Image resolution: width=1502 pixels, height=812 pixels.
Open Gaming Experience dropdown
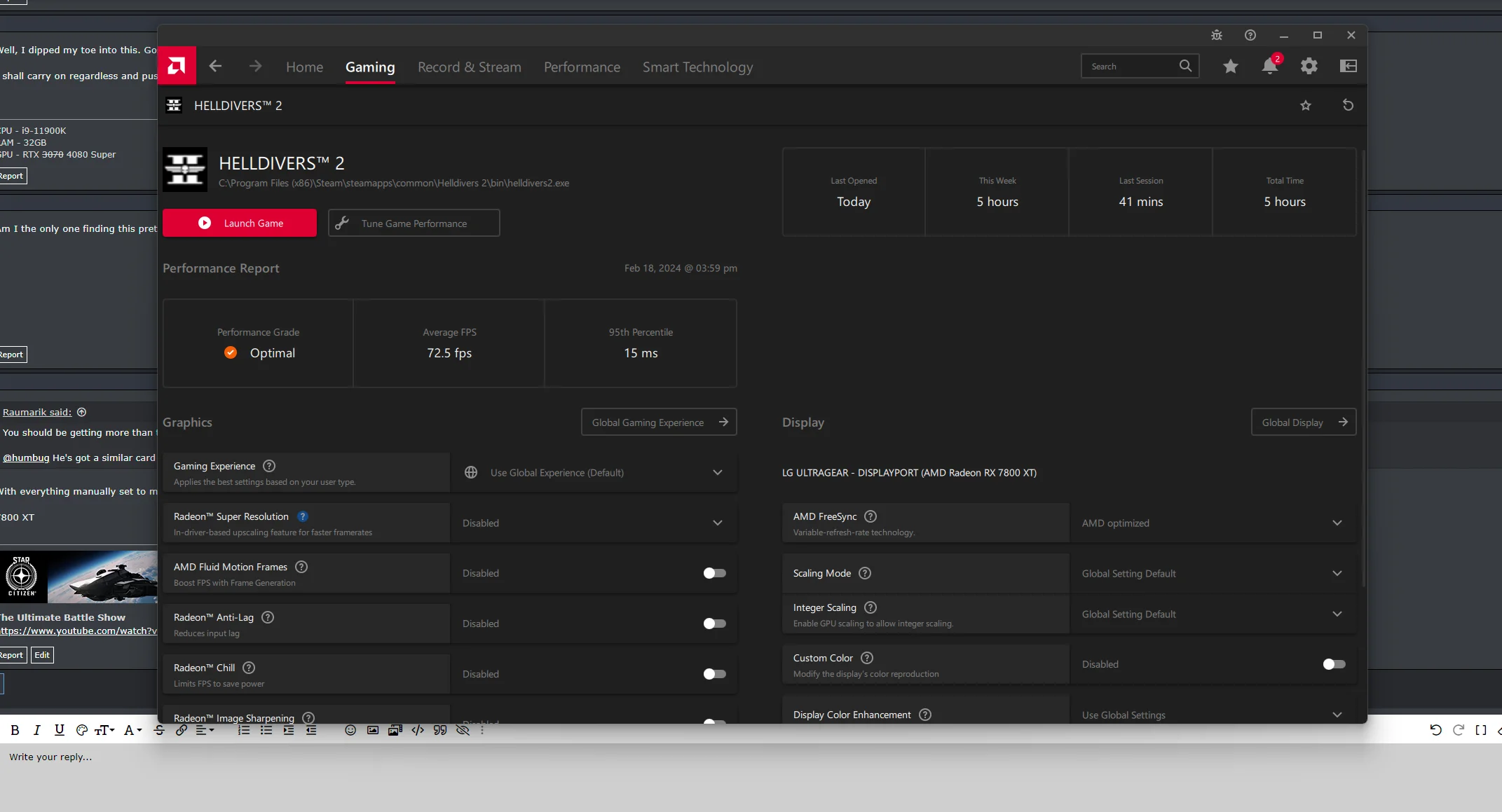click(x=593, y=472)
